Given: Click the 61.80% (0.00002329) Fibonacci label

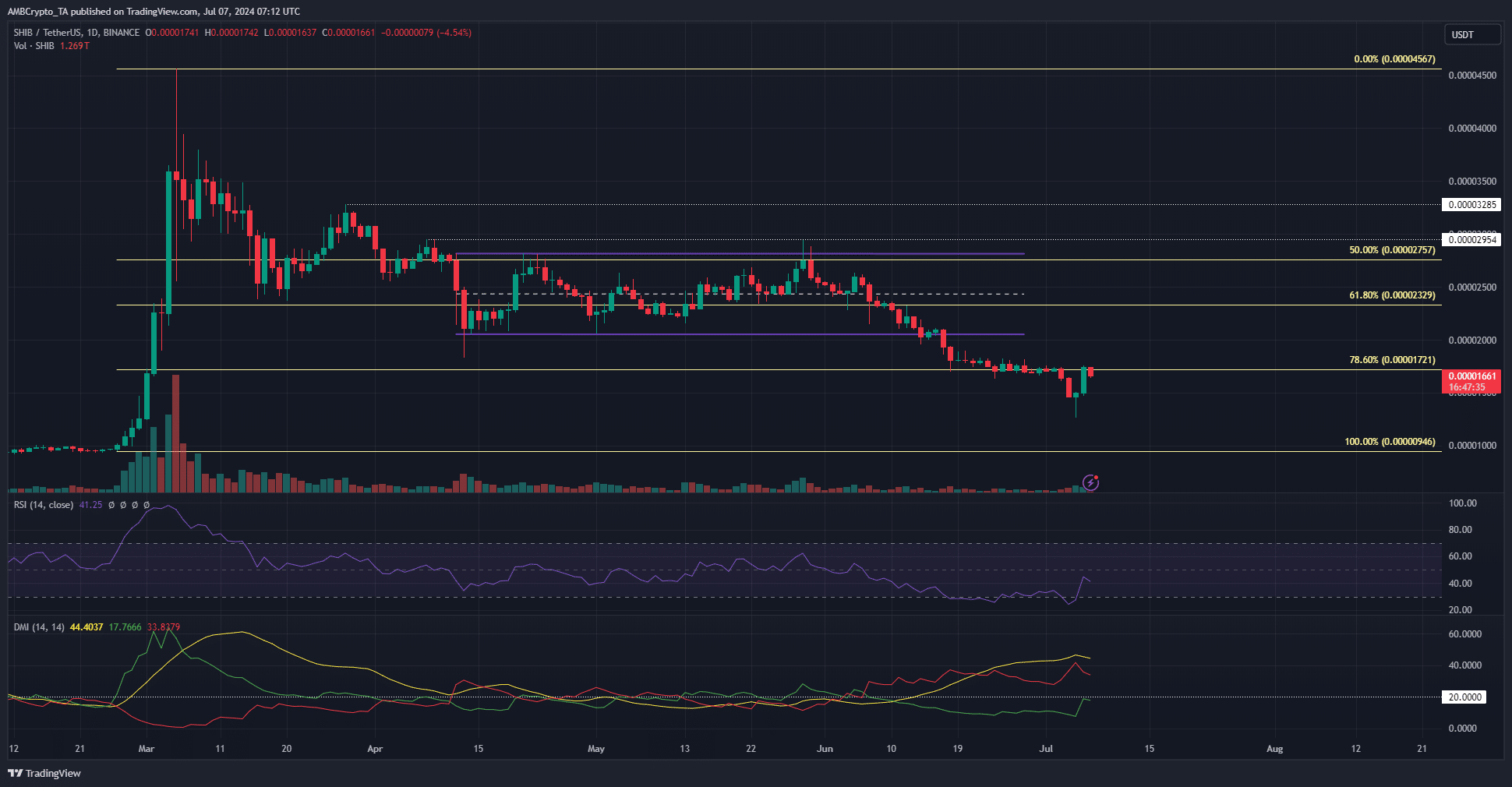Looking at the screenshot, I should click(x=1392, y=295).
